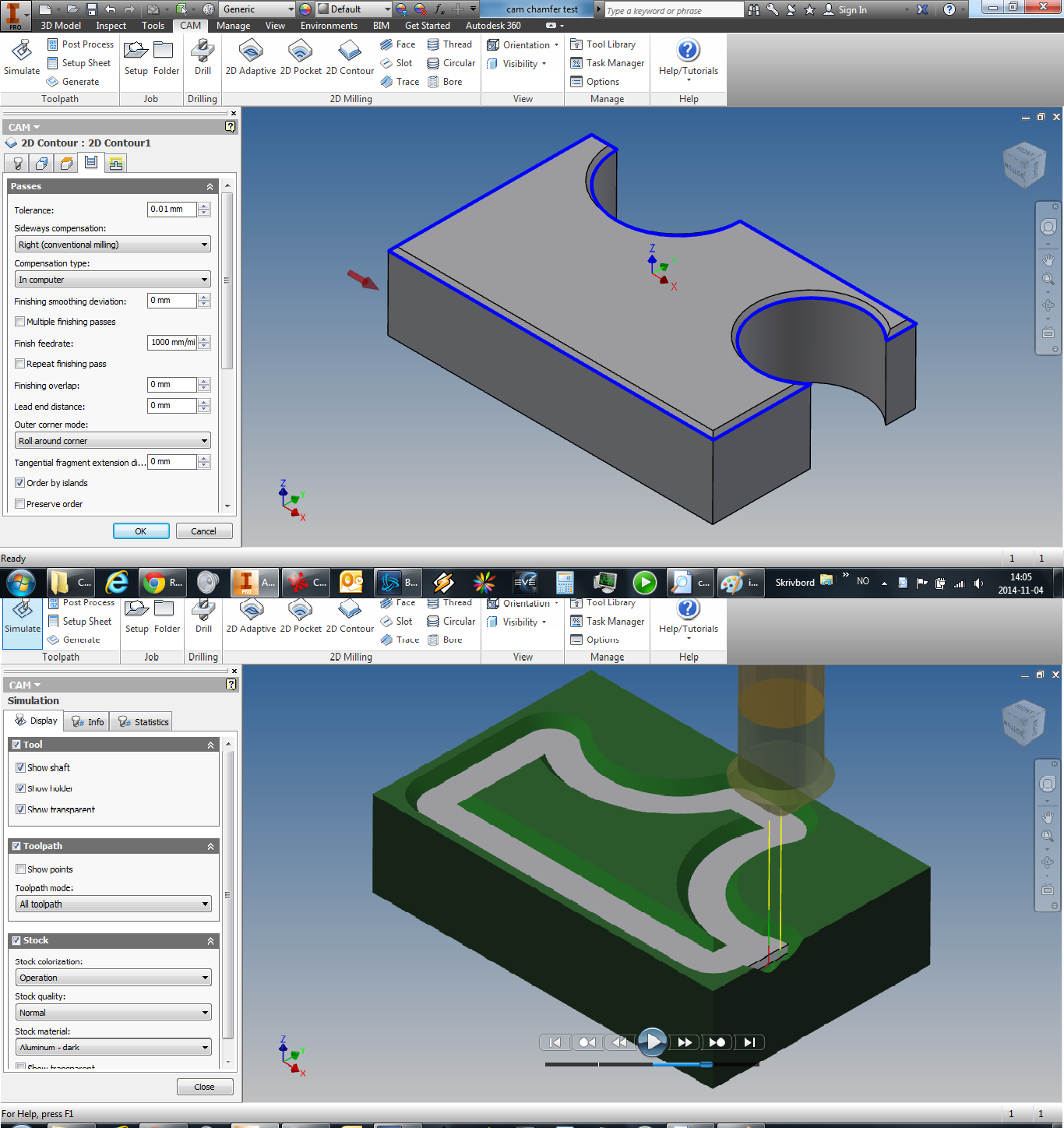
Task: Open Compensation type dropdown
Action: coord(113,280)
